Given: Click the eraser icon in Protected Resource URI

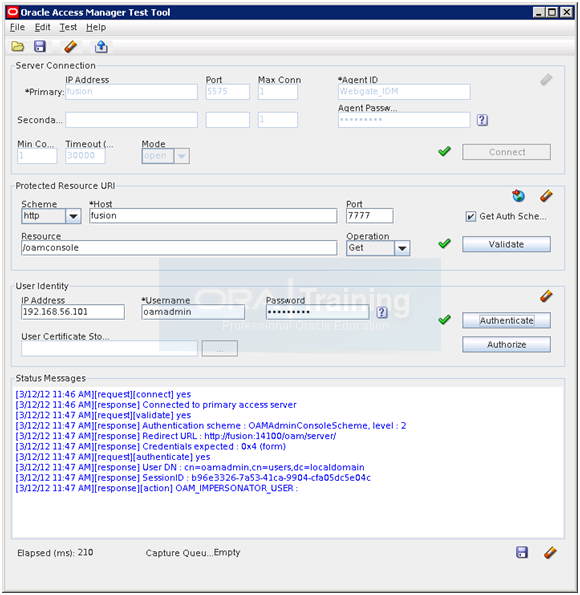Looking at the screenshot, I should 546,196.
